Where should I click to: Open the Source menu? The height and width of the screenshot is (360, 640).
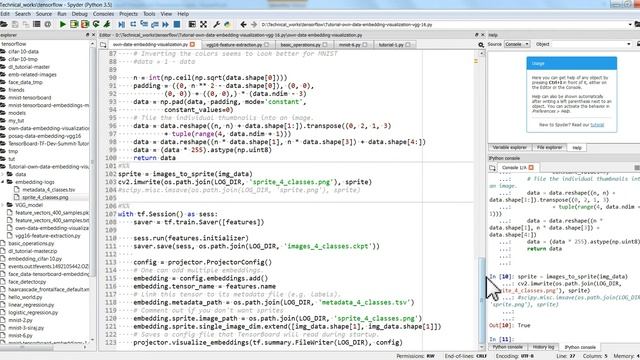44,14
